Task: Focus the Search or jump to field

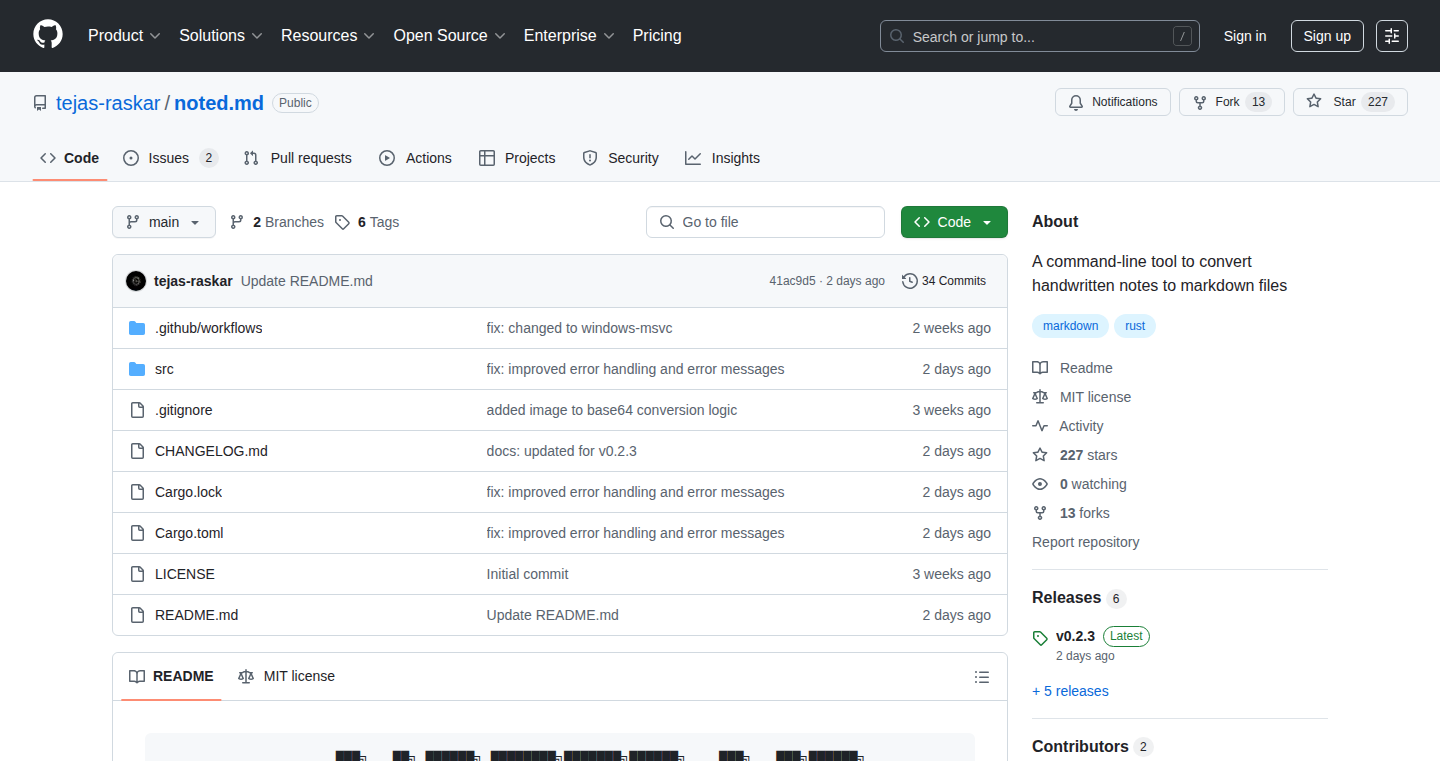Action: coord(1040,36)
